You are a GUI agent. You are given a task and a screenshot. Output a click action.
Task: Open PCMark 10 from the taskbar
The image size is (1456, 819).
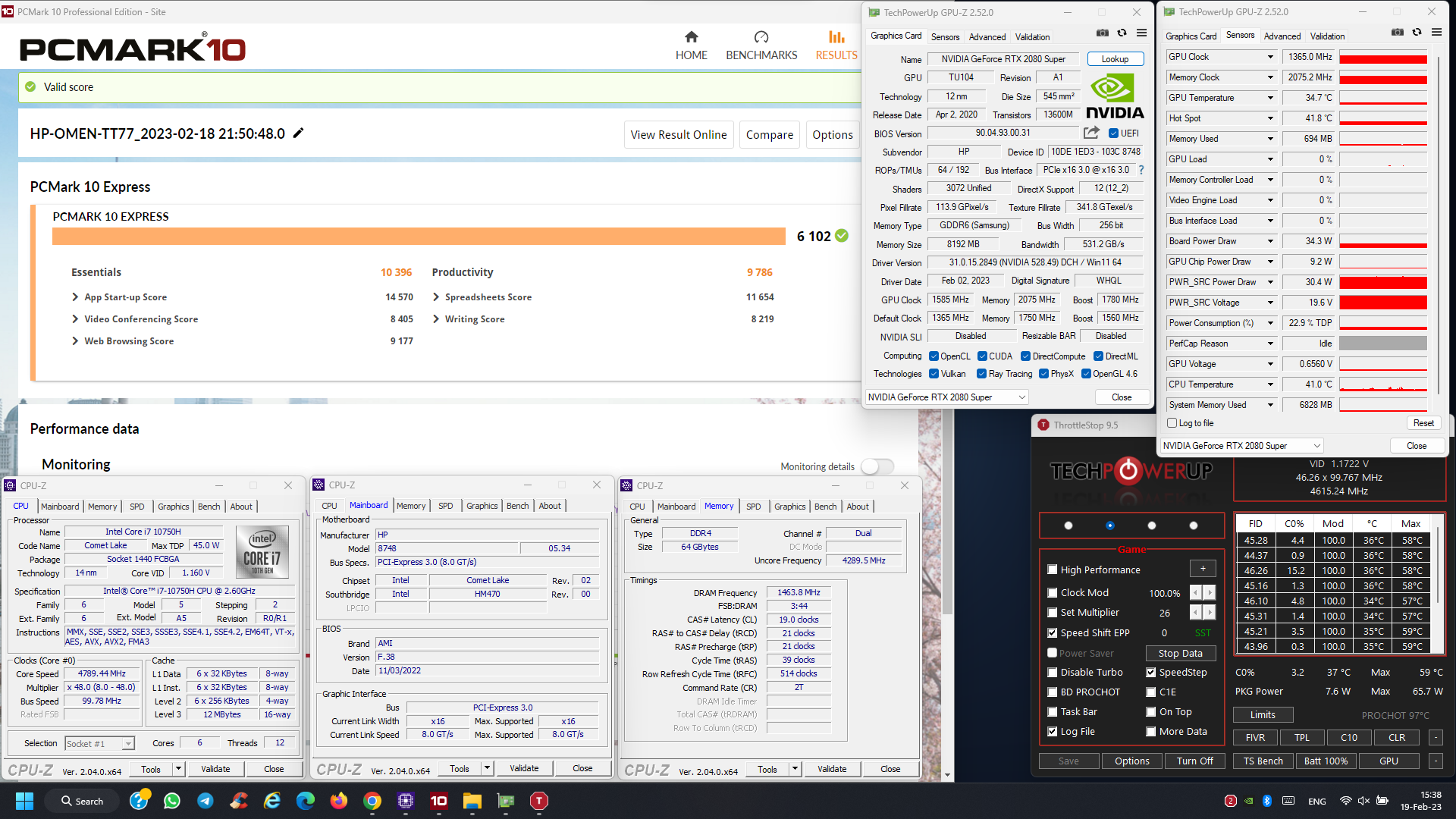tap(439, 801)
